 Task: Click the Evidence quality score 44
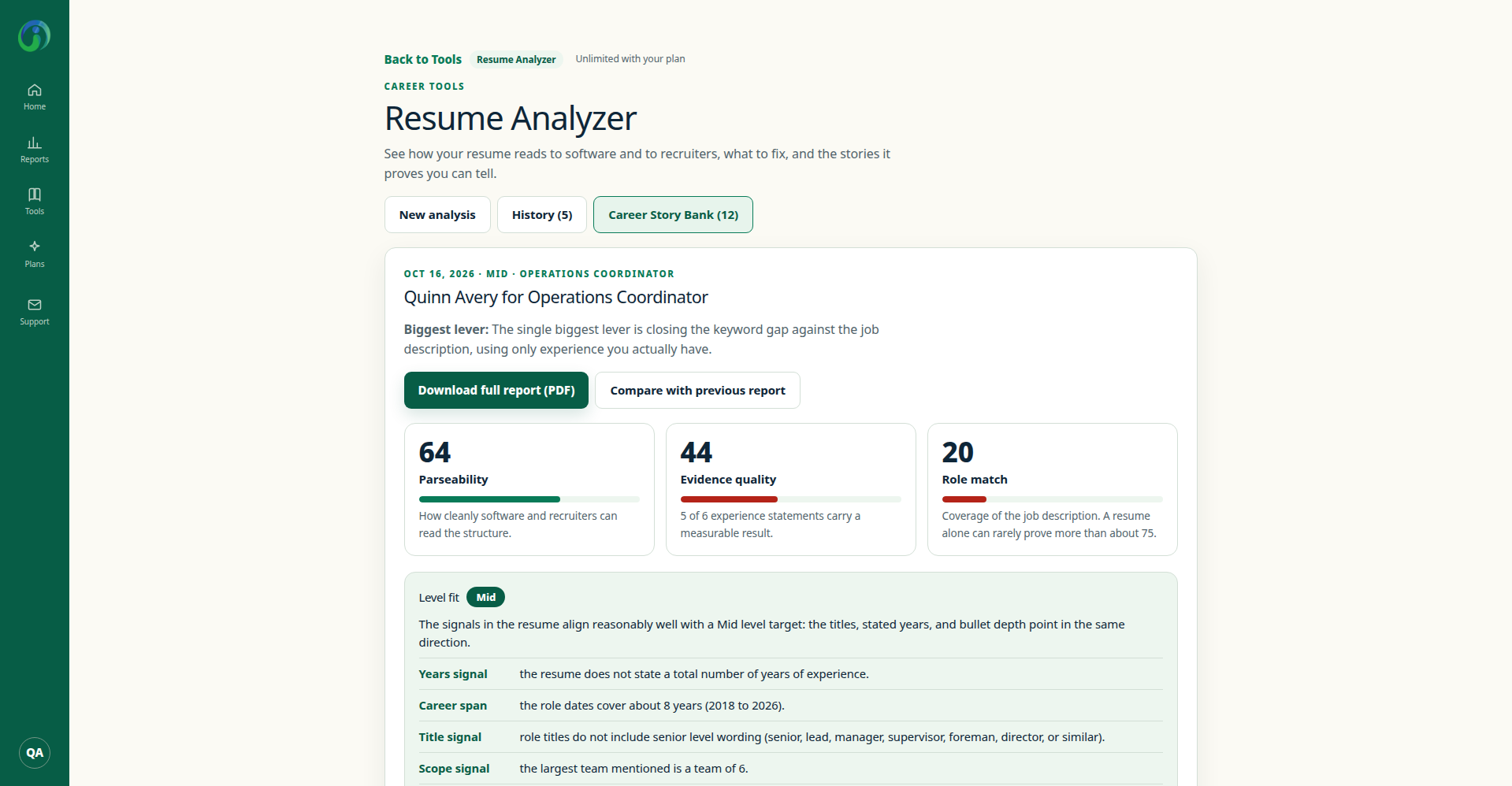(x=697, y=453)
